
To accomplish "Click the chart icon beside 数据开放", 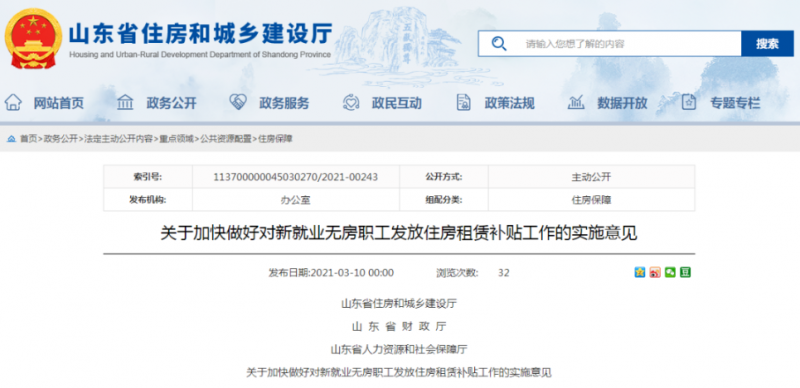I will 576,103.
